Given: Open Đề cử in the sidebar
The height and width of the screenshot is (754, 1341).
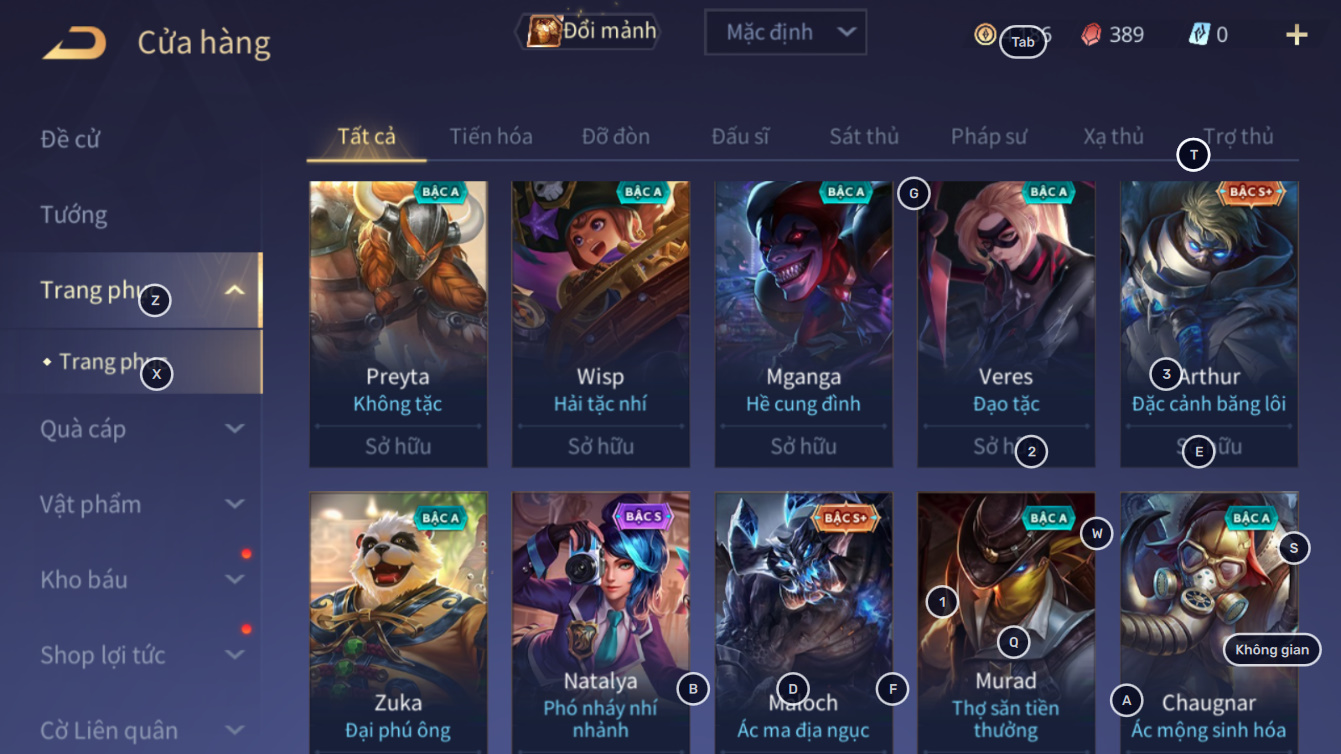Looking at the screenshot, I should (70, 139).
